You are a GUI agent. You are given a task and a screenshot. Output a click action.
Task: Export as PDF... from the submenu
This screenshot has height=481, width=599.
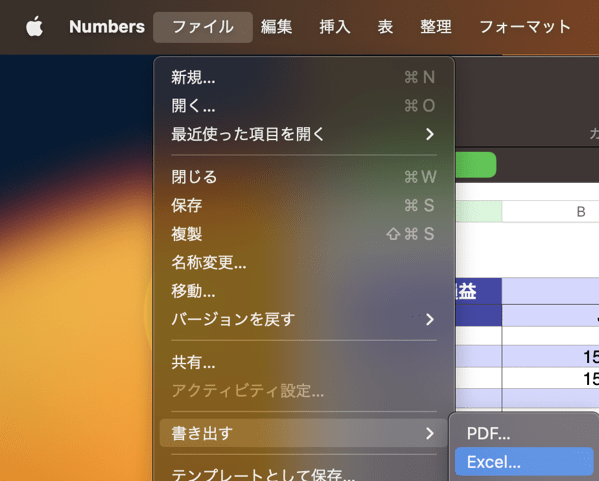(524, 433)
